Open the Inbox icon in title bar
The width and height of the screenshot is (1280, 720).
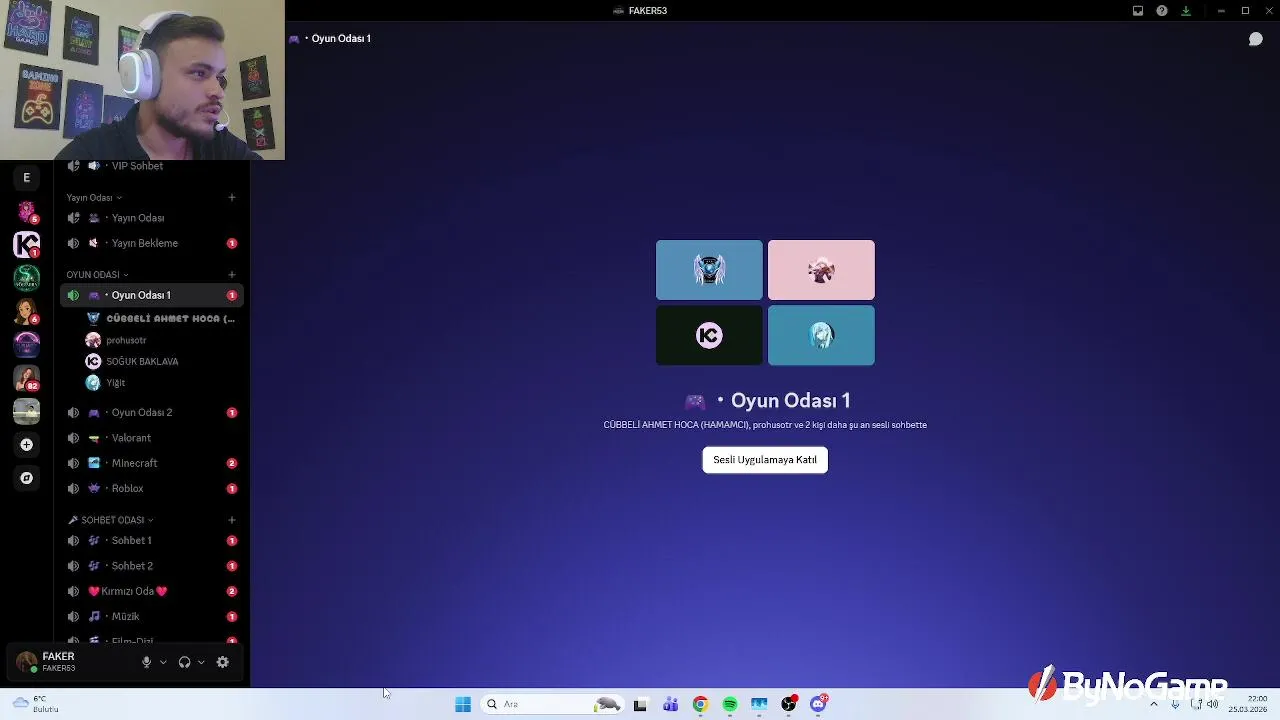pos(1138,11)
